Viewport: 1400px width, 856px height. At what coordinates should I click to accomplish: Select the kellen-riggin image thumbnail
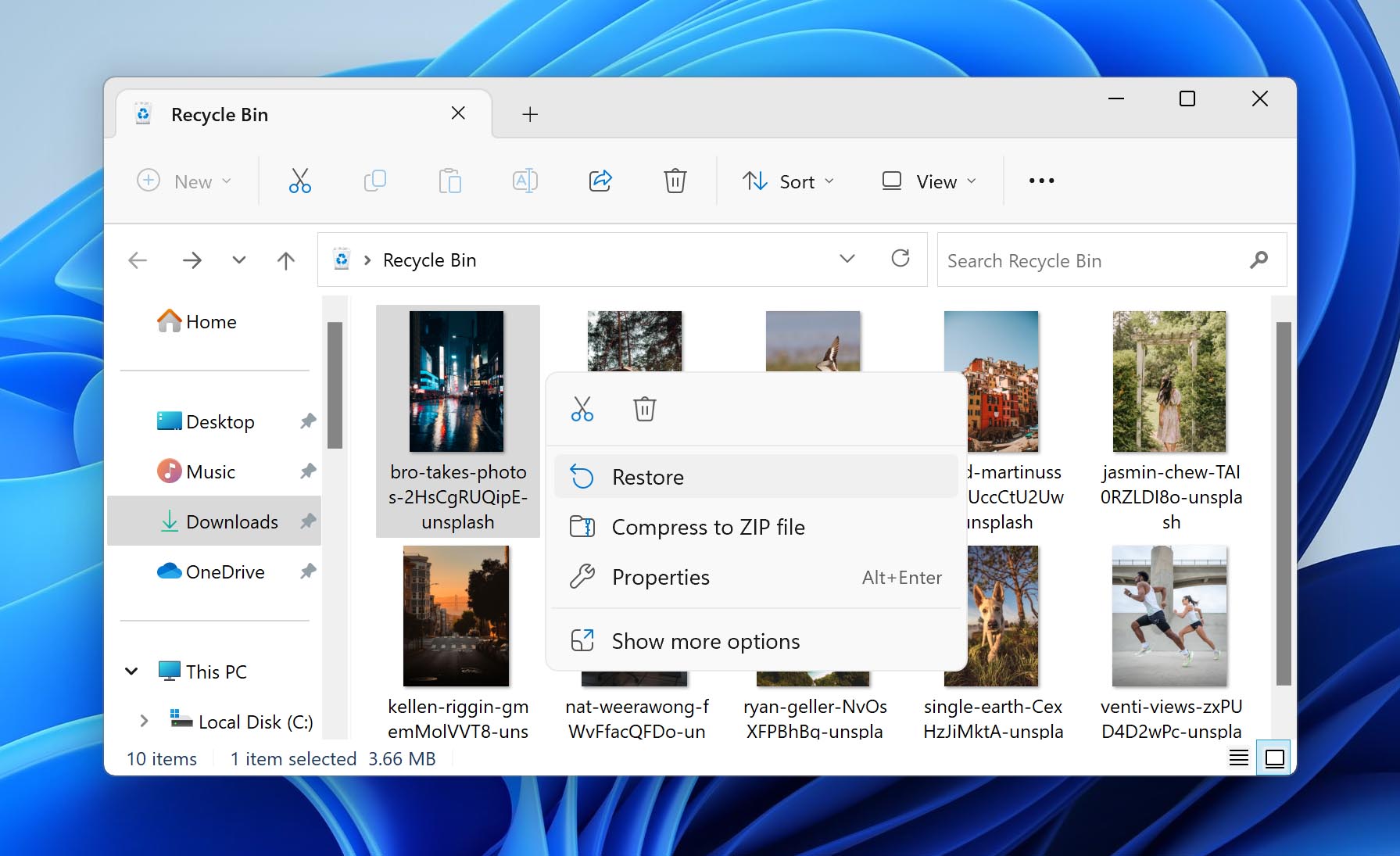[457, 616]
